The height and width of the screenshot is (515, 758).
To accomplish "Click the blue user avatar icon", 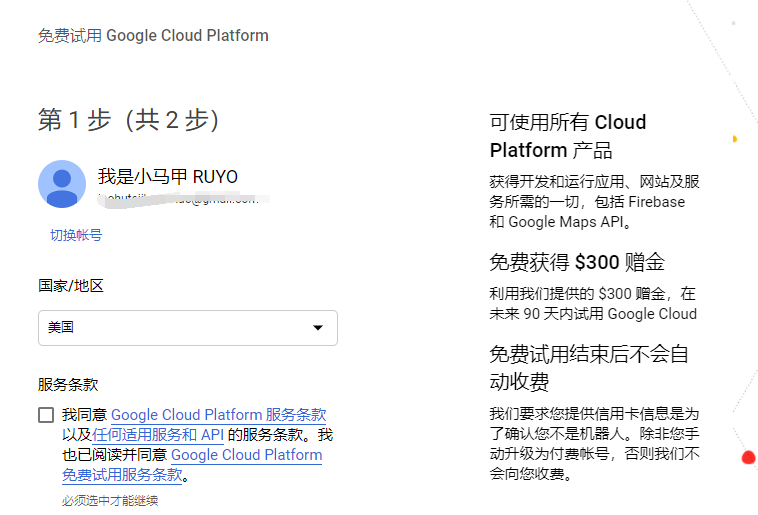I will coord(62,184).
